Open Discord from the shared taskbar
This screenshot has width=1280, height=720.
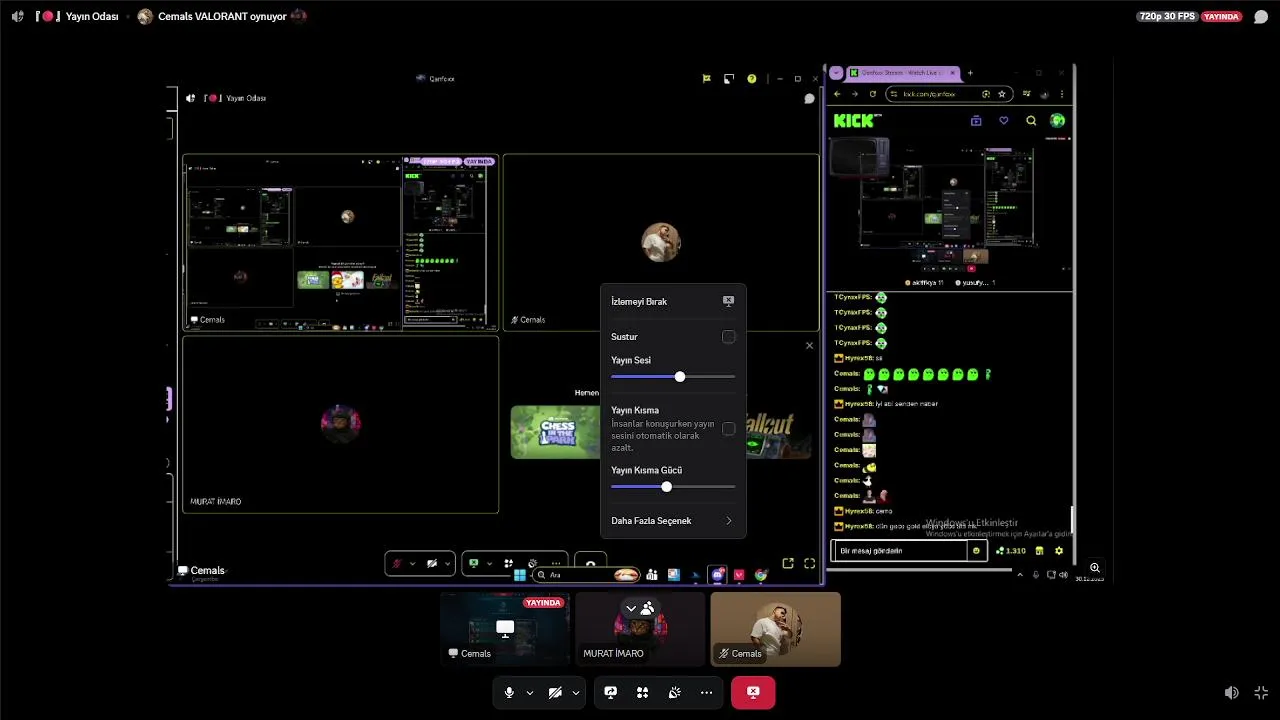717,575
